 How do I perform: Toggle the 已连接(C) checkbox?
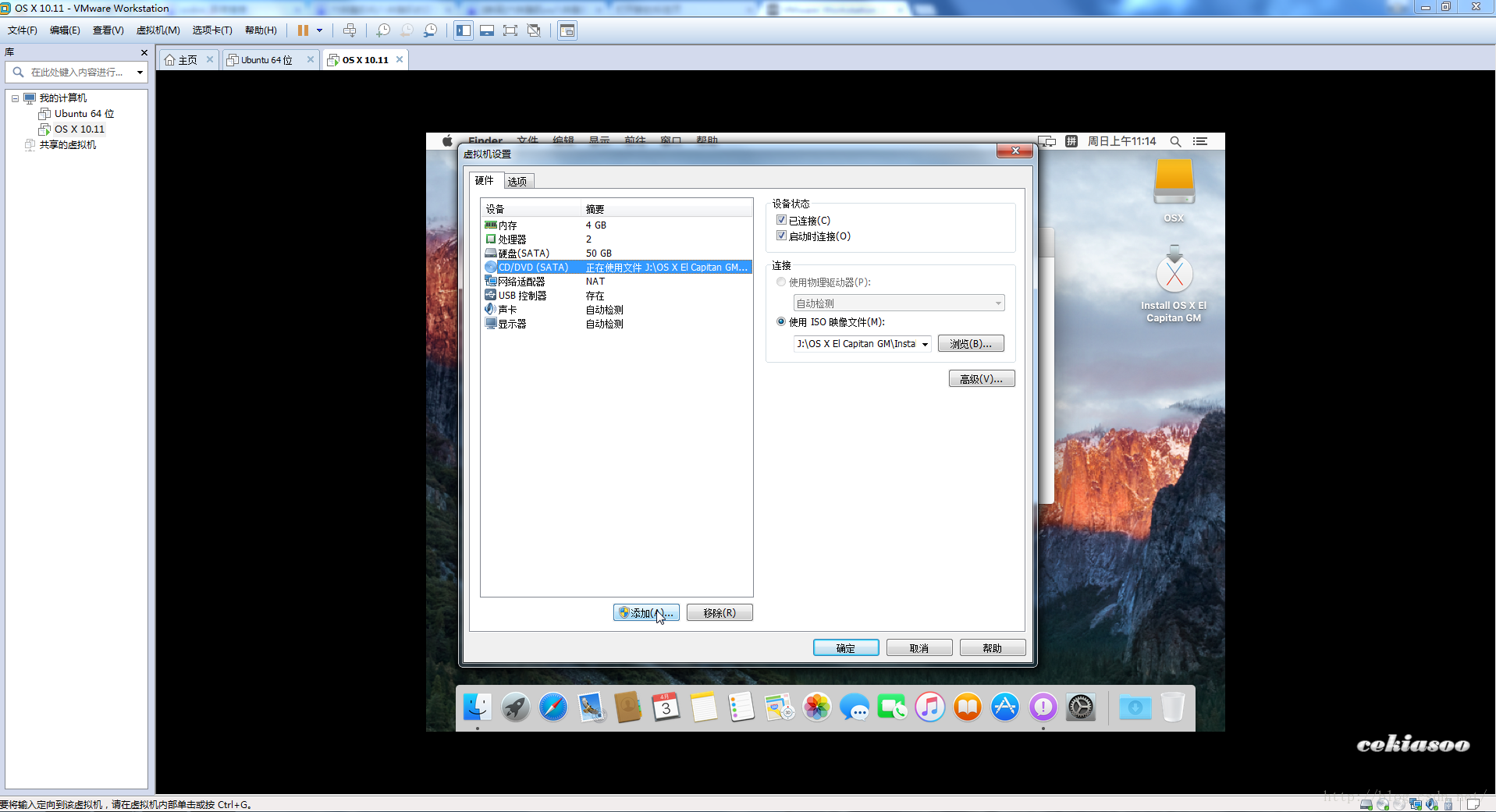pyautogui.click(x=781, y=221)
